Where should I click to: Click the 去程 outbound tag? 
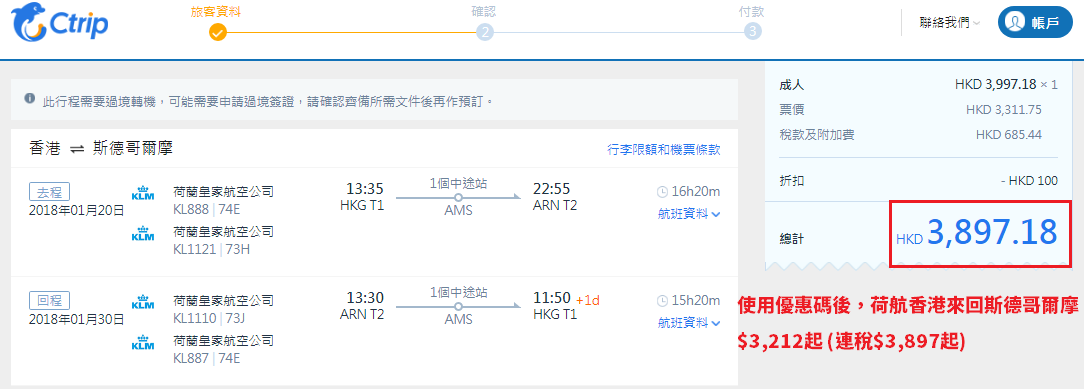(x=49, y=191)
